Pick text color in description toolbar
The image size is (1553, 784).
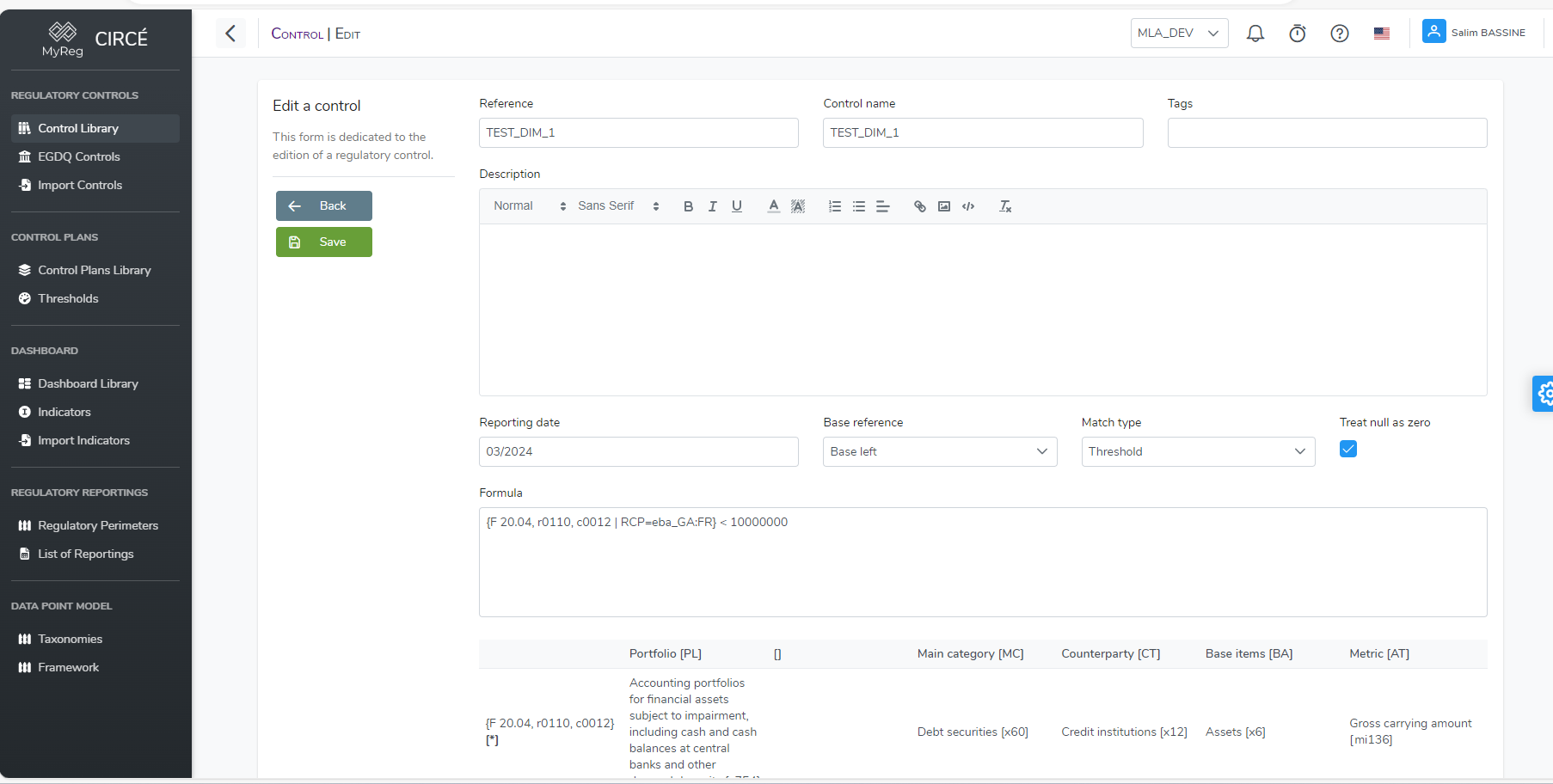coord(773,206)
